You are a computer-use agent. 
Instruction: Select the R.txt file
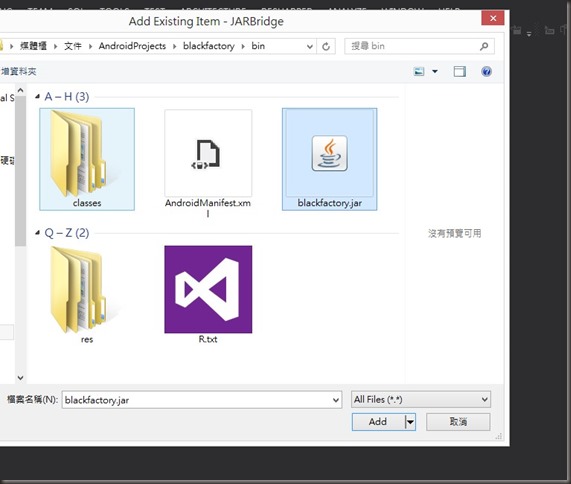[208, 295]
